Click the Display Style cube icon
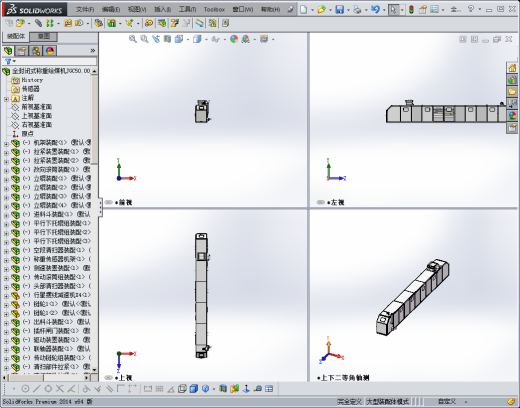Screen dimensions: 520x408 click(197, 39)
